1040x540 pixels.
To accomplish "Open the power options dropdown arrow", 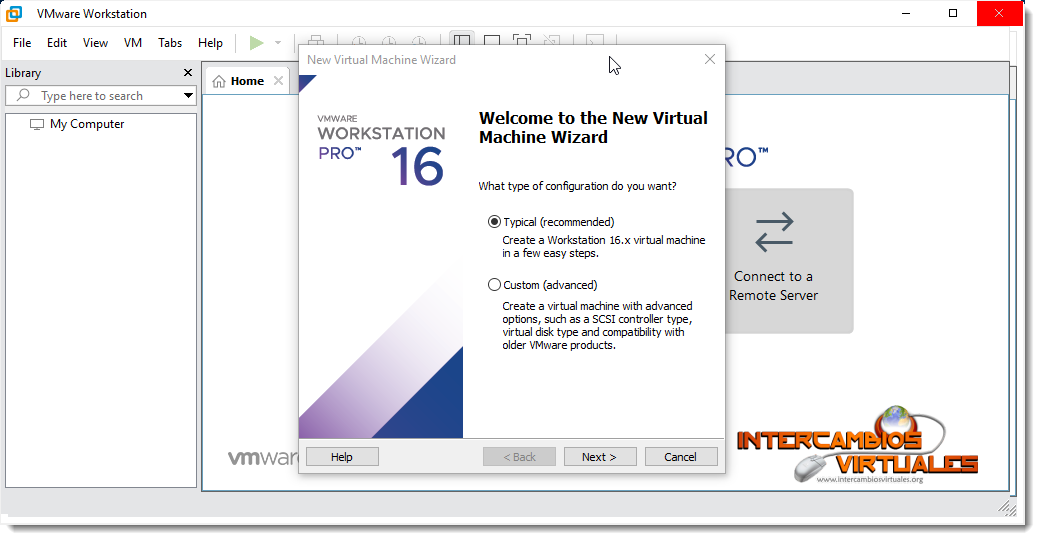I will pos(278,43).
